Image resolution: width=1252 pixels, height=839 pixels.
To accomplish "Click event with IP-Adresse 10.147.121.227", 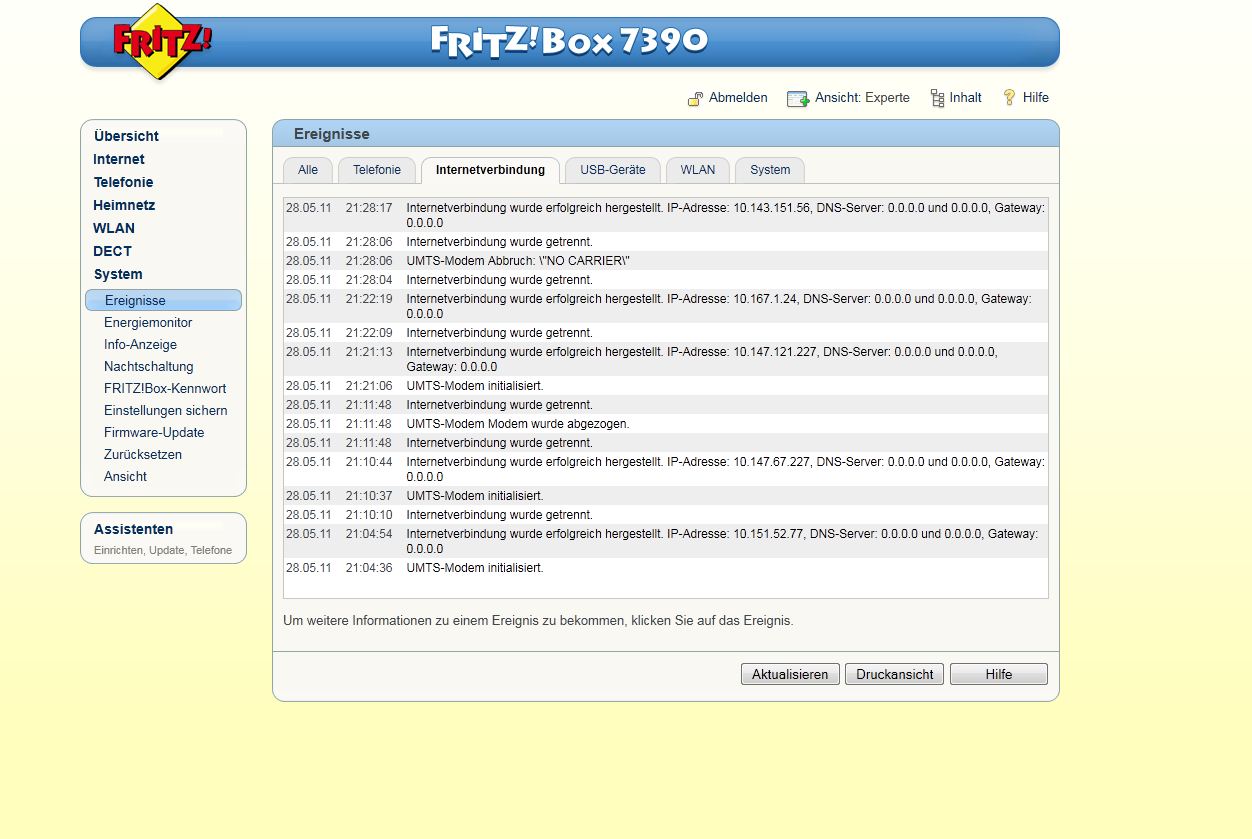I will (666, 359).
